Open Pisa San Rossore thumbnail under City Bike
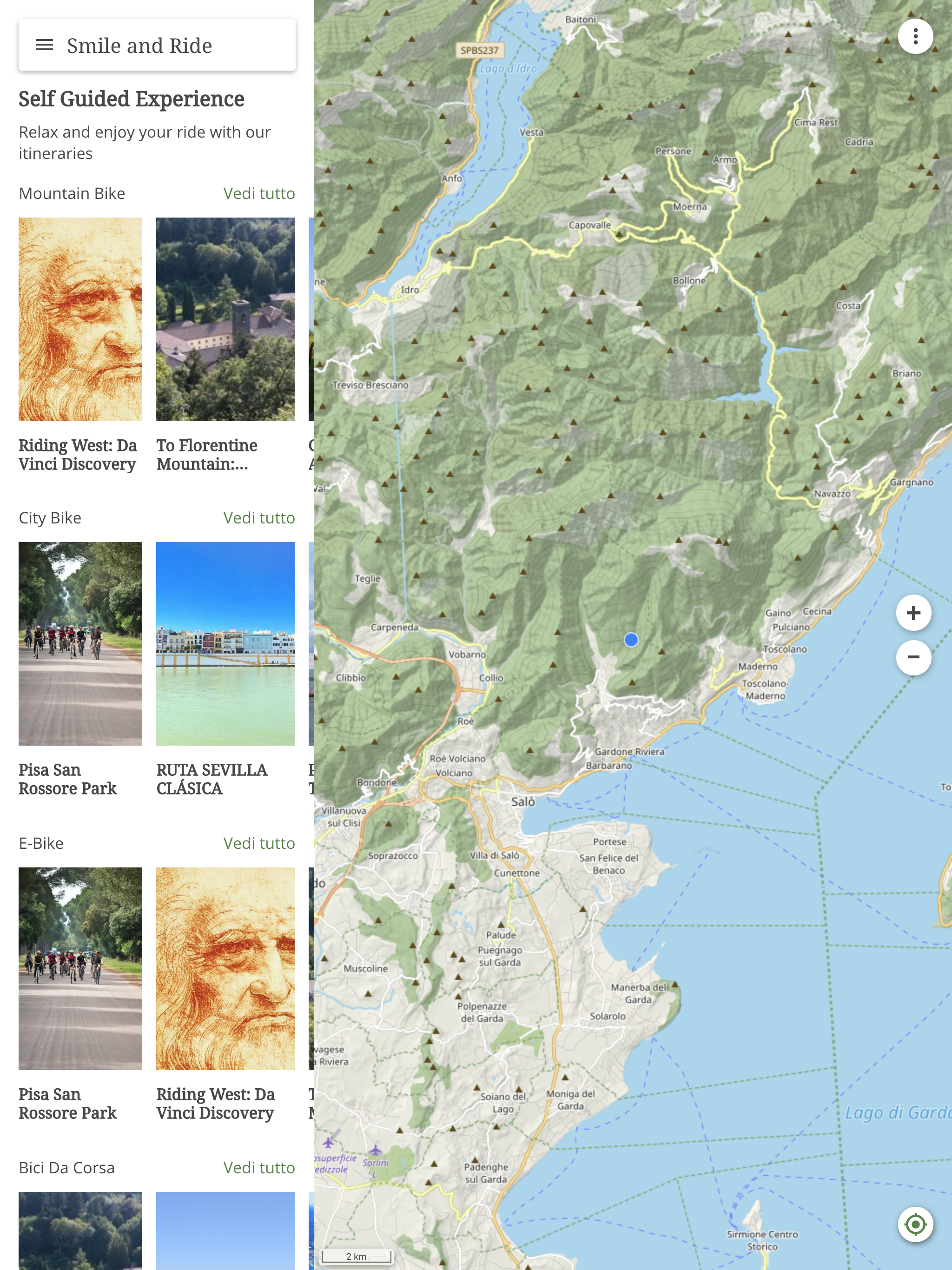Image resolution: width=952 pixels, height=1270 pixels. pos(80,644)
